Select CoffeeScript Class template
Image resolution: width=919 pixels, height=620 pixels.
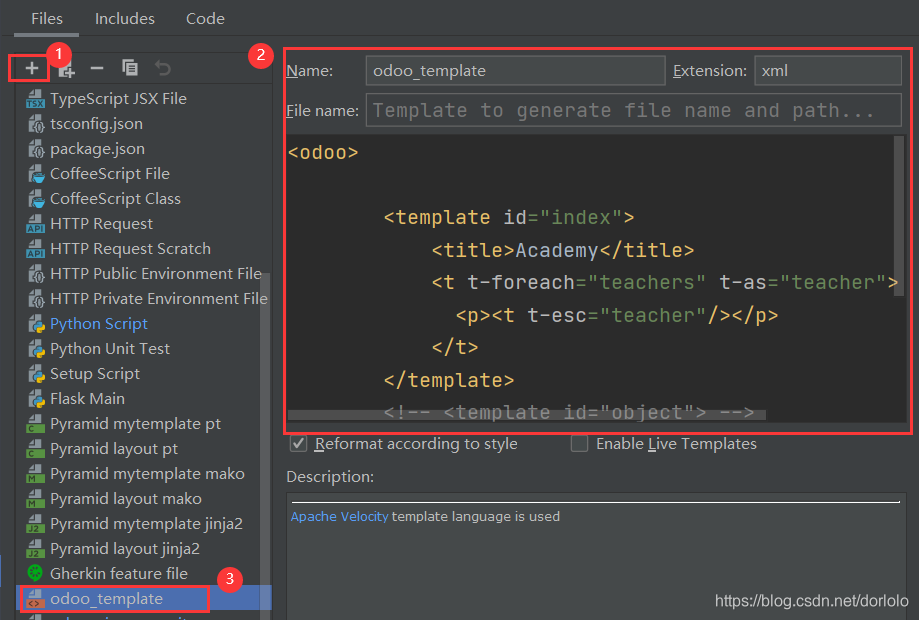(115, 199)
